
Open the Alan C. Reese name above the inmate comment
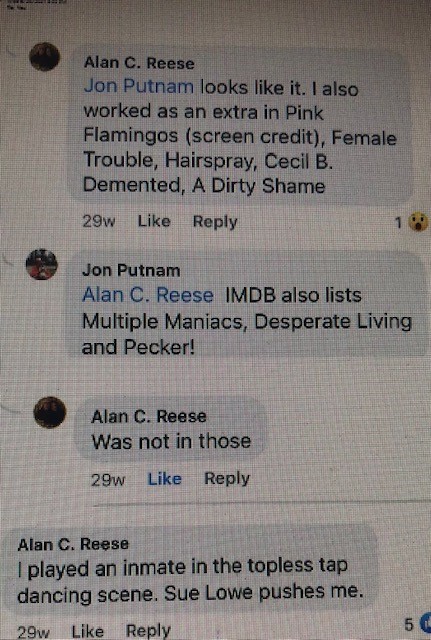tap(73, 544)
